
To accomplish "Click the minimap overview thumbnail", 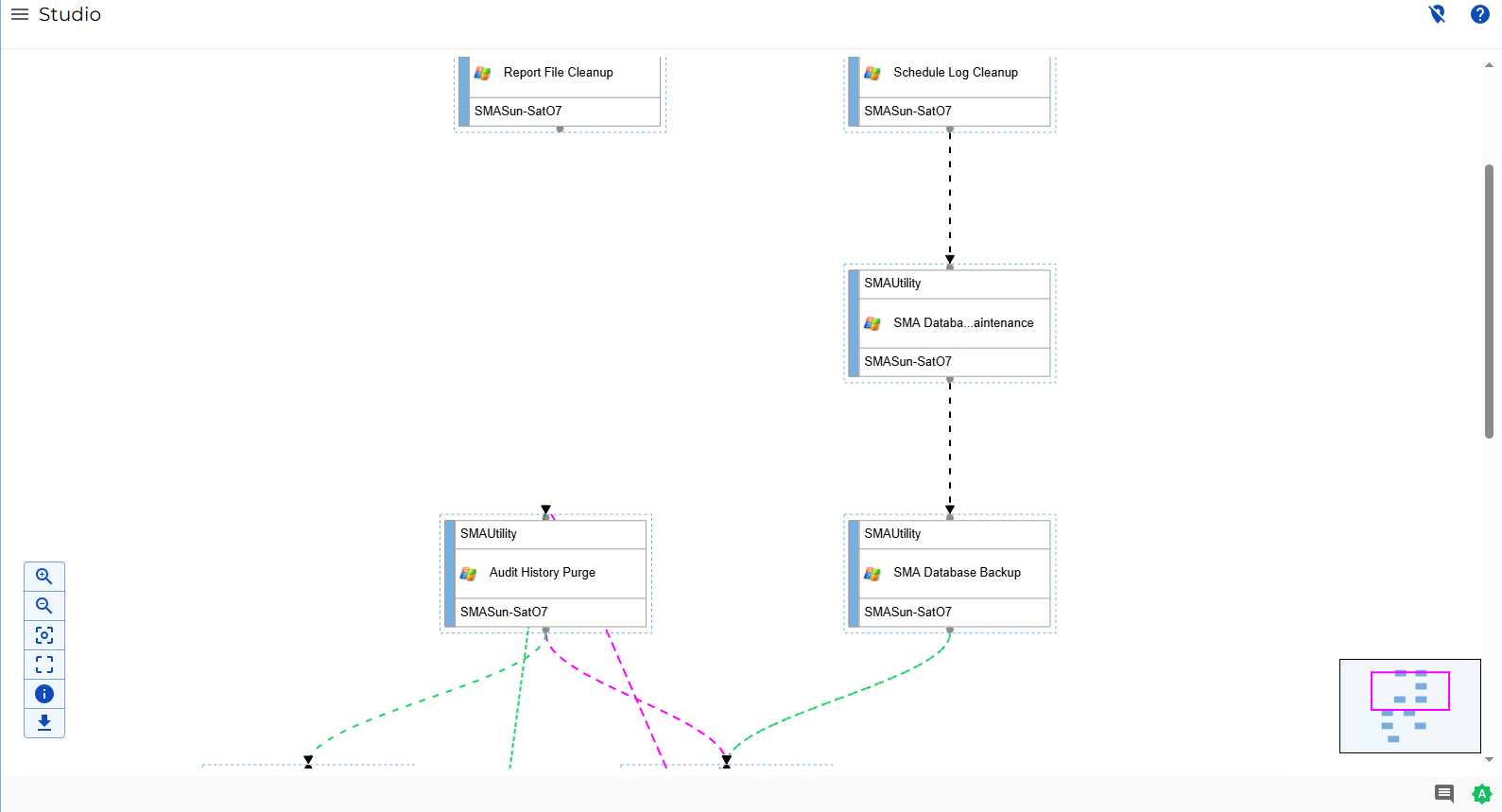I will [x=1409, y=706].
